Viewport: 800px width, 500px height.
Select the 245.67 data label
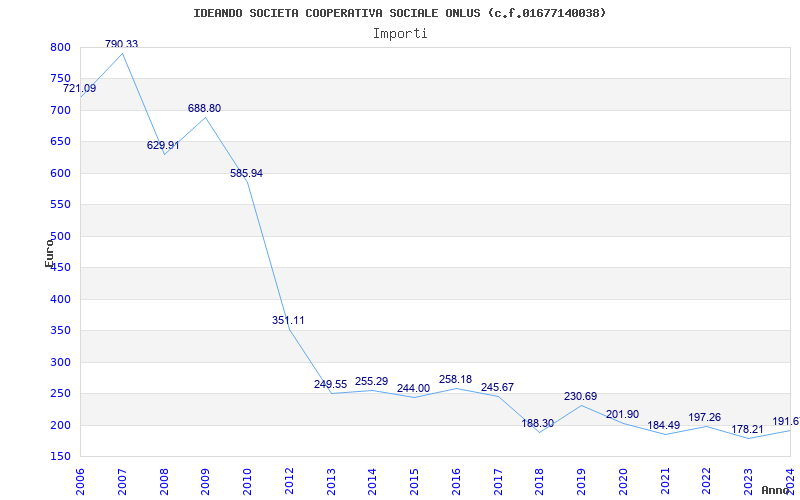[x=497, y=387]
